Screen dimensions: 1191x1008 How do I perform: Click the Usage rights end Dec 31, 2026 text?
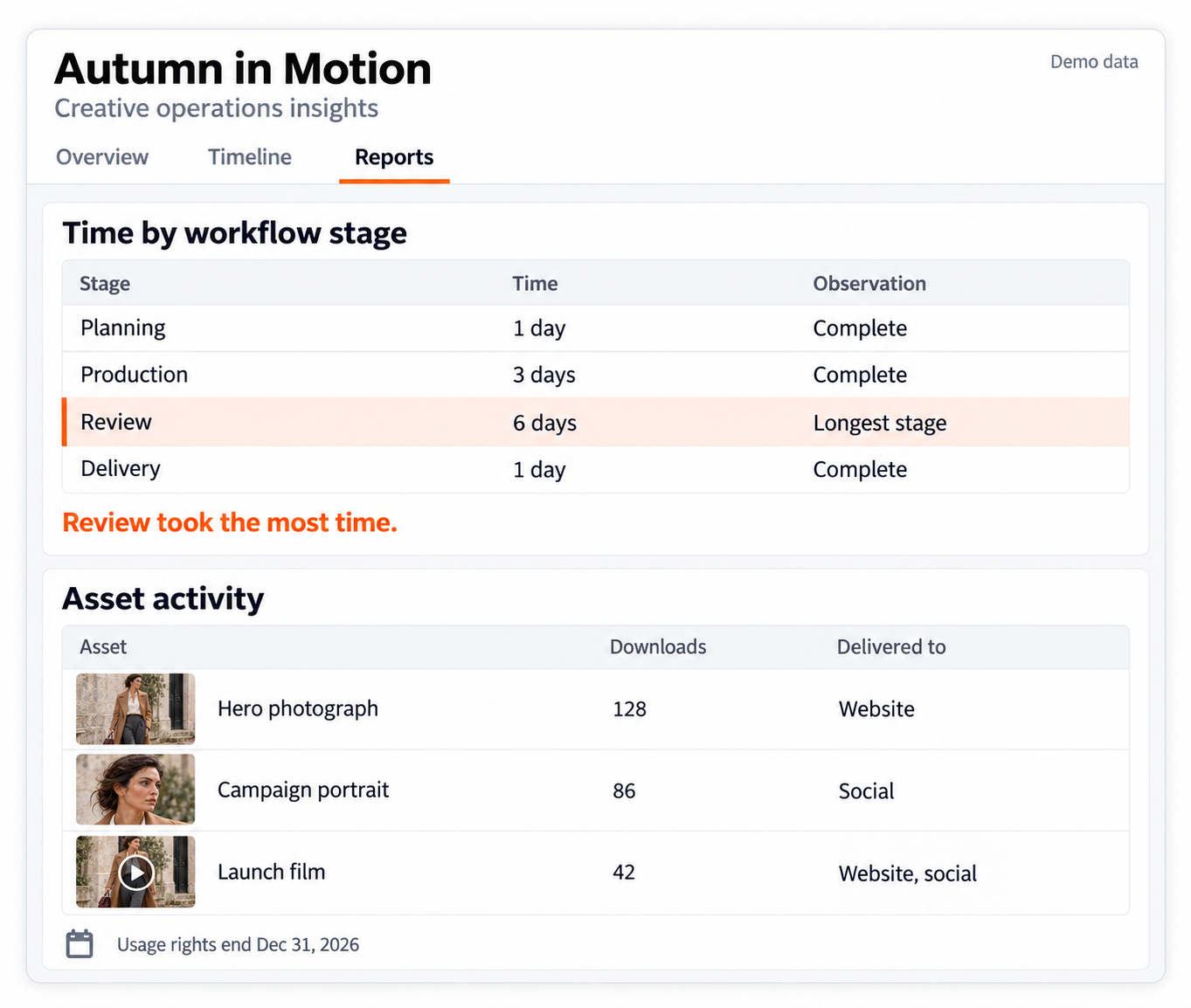click(238, 945)
